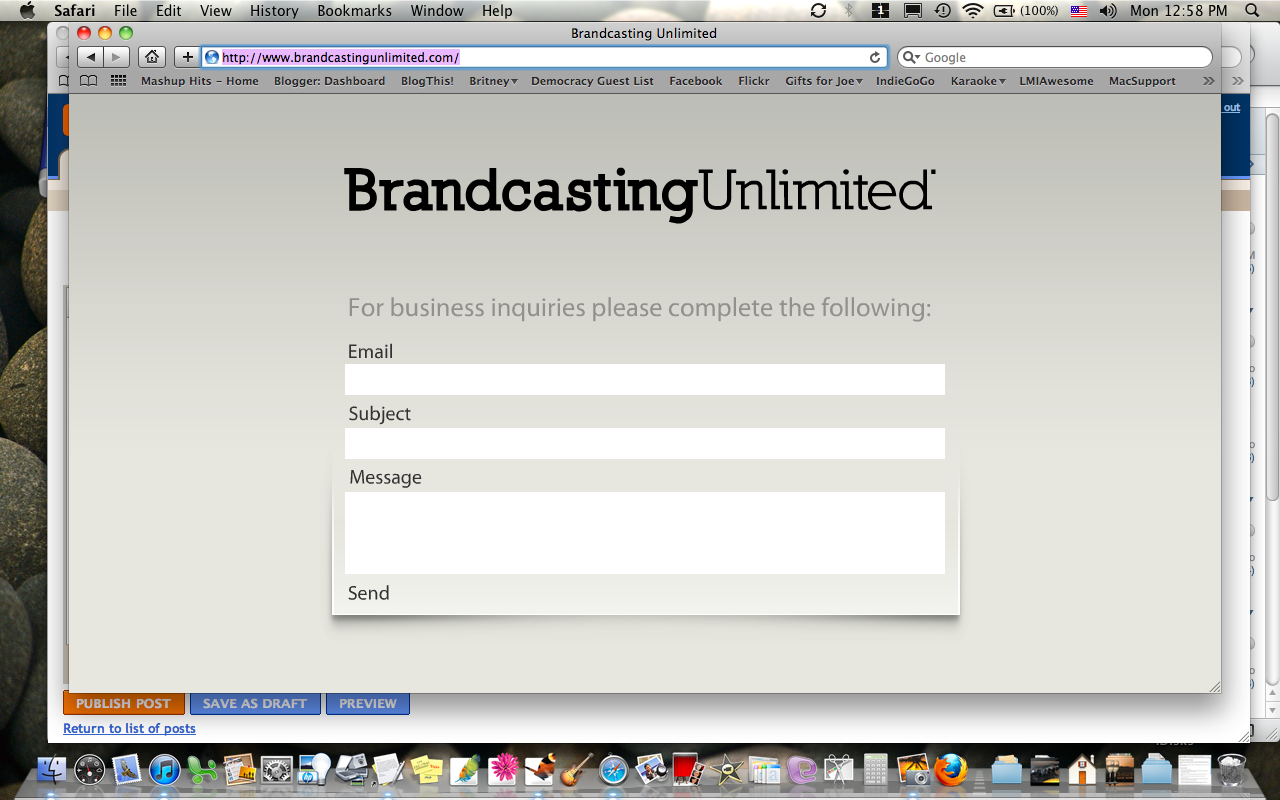
Task: Open the LMIAwesome bookmark
Action: coord(1056,81)
